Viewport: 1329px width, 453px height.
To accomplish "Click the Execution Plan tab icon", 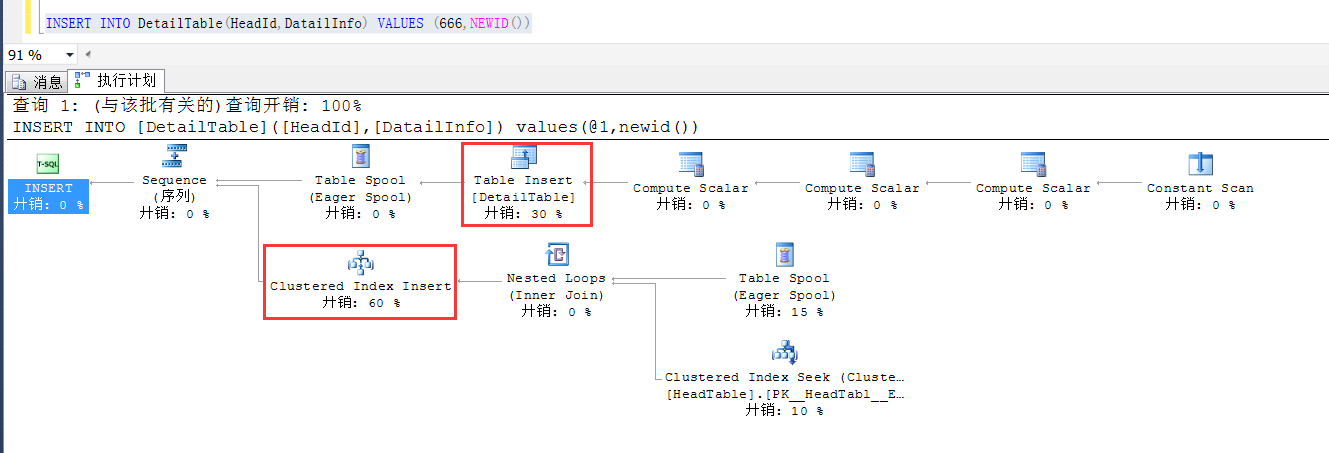I will [83, 80].
